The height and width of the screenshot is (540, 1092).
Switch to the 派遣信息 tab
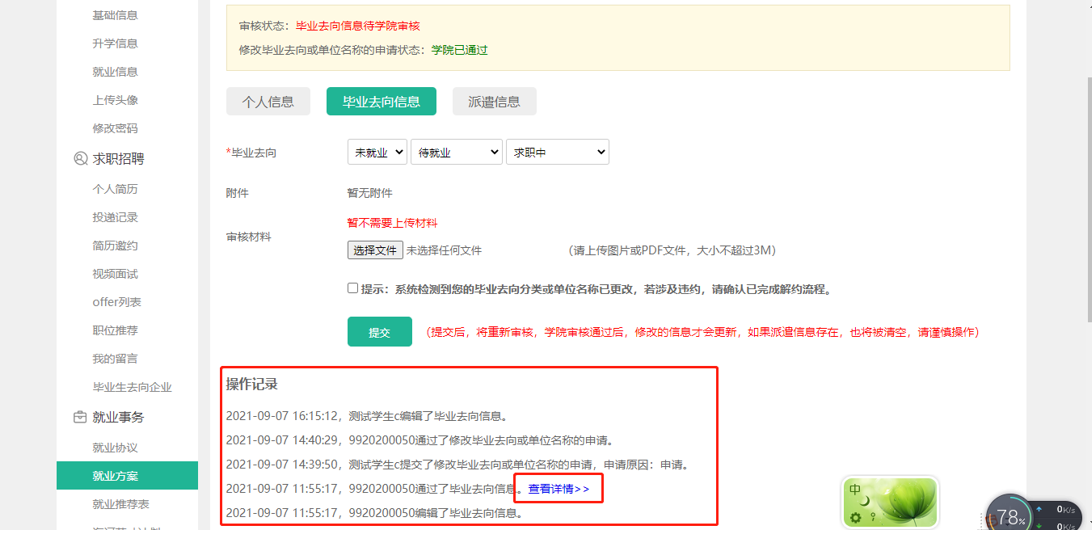(x=494, y=101)
